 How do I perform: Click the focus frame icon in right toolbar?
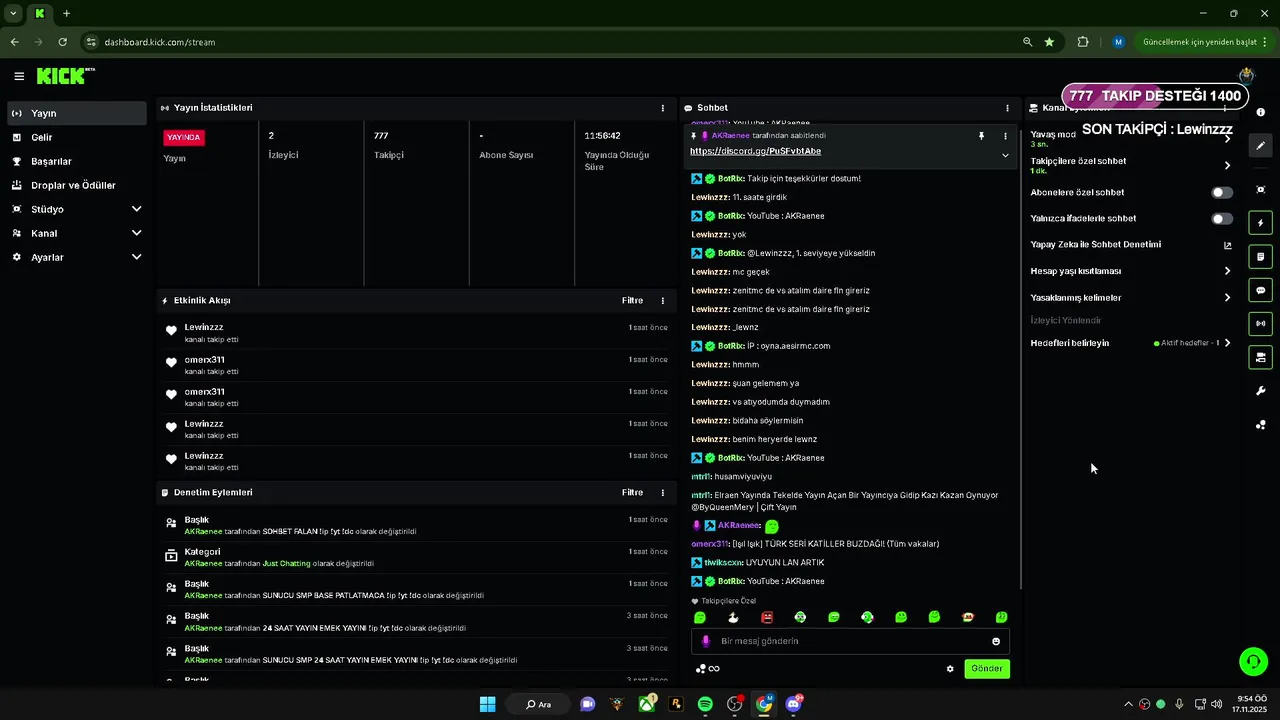(1261, 189)
